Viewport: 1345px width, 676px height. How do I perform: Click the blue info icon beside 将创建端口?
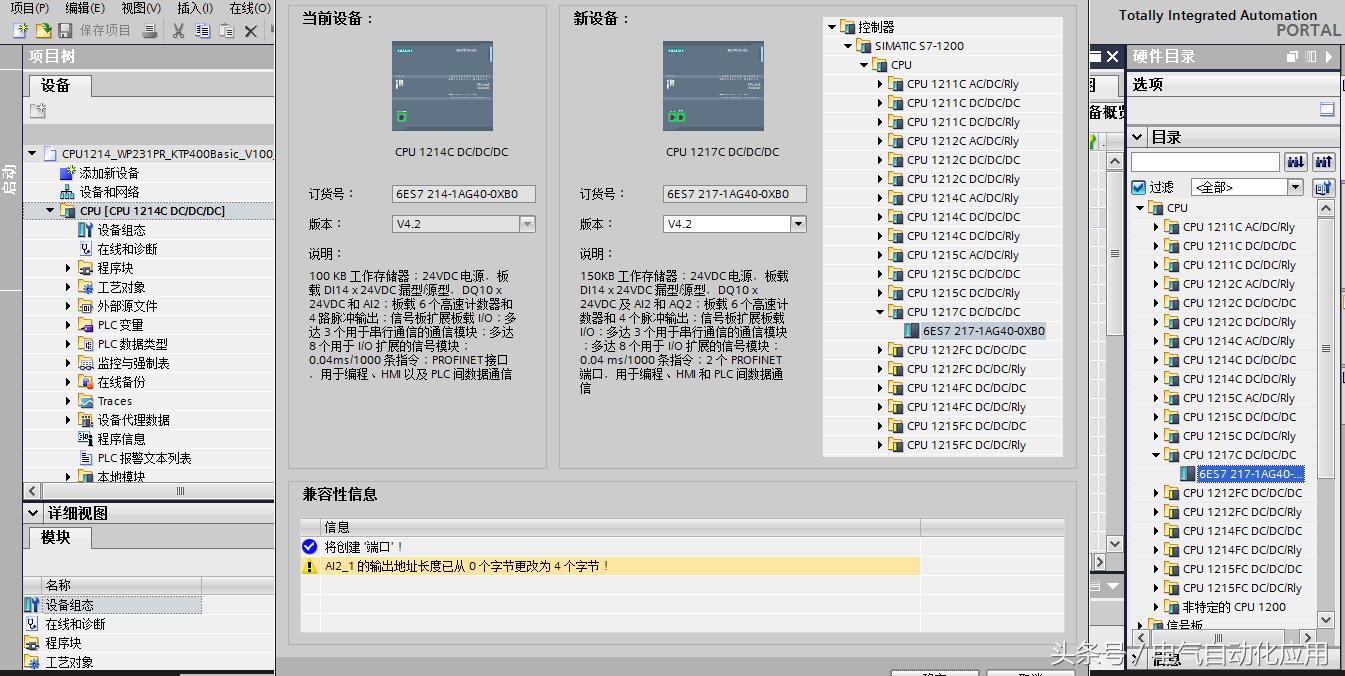309,547
